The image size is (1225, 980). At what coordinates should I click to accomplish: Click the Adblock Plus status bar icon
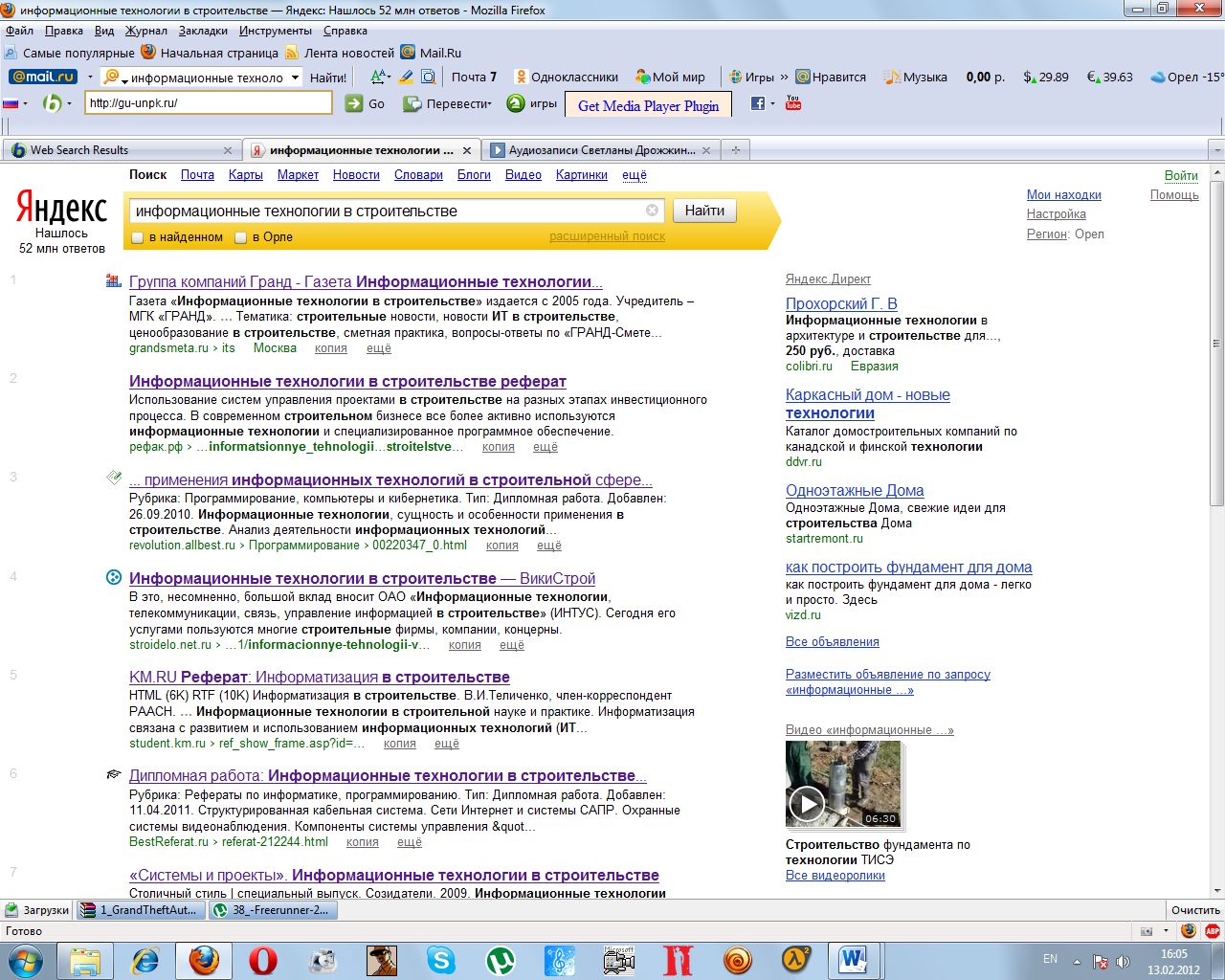(x=1213, y=930)
